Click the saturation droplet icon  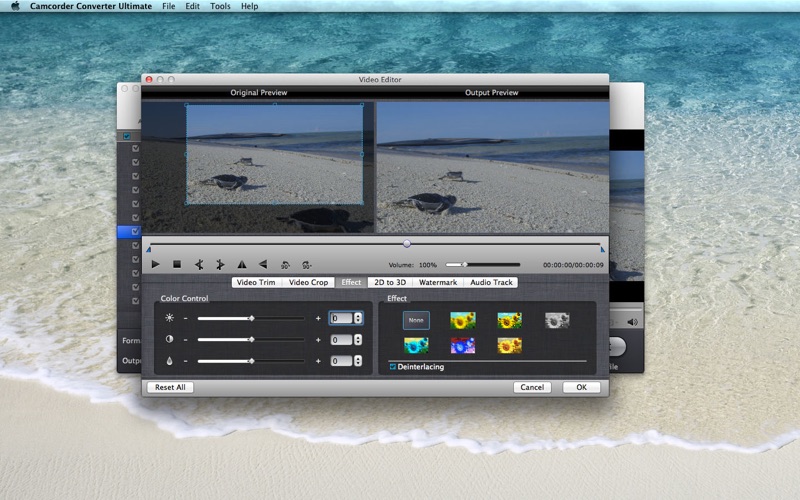click(x=169, y=361)
